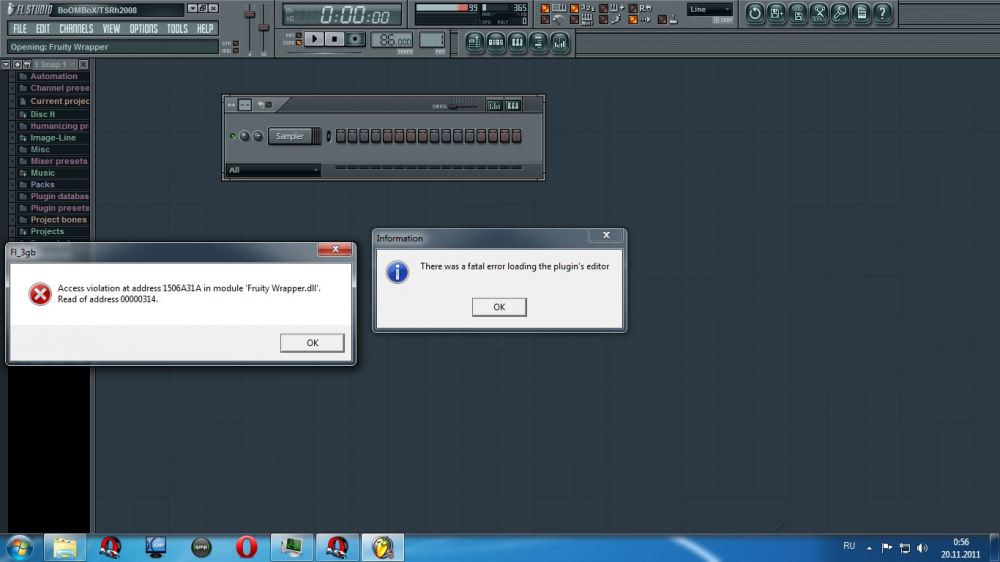Click the browser reread structure arrow icon
This screenshot has width=1000, height=562.
pos(27,64)
